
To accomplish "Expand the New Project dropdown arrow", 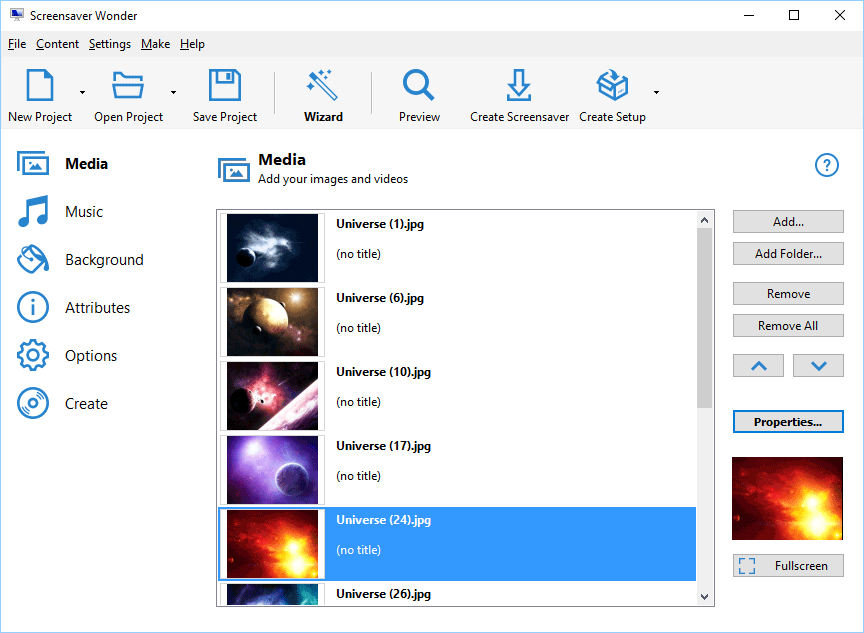I will tap(82, 93).
